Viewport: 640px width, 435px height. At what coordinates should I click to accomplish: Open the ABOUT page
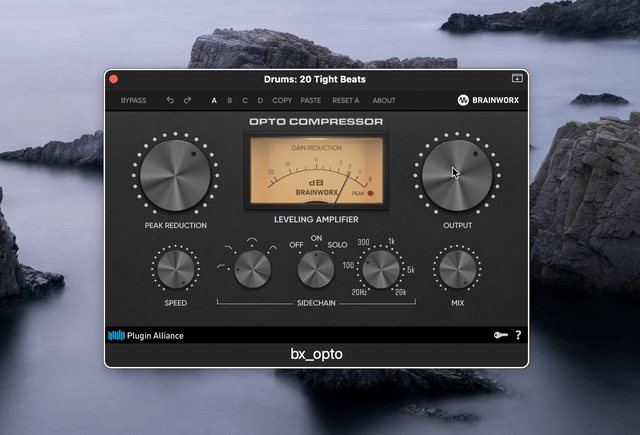(384, 100)
